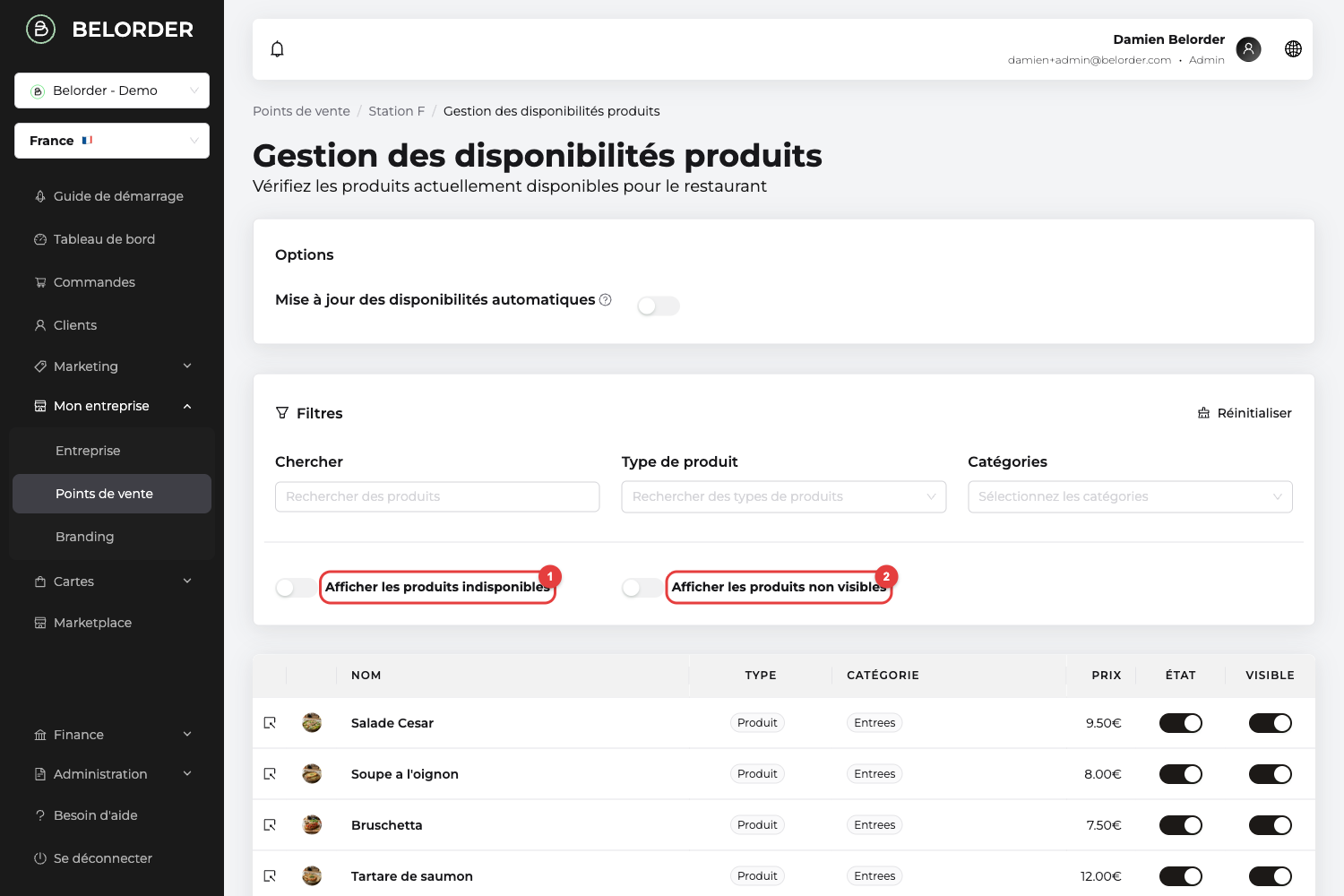The image size is (1344, 896).
Task: Click the help icon beside automatic availability
Action: [x=606, y=299]
